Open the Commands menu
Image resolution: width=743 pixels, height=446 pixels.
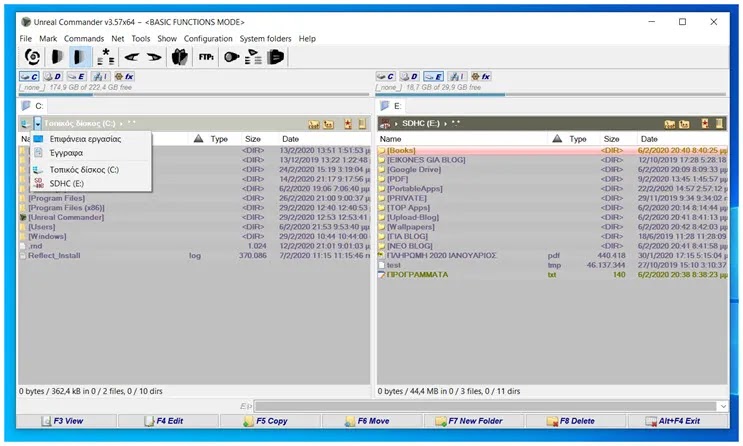click(x=84, y=39)
